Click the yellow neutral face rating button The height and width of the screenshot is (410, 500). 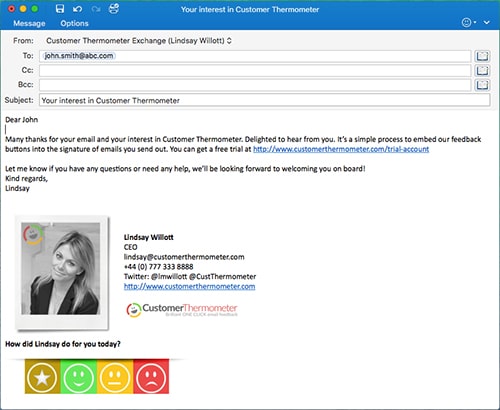pyautogui.click(x=115, y=377)
